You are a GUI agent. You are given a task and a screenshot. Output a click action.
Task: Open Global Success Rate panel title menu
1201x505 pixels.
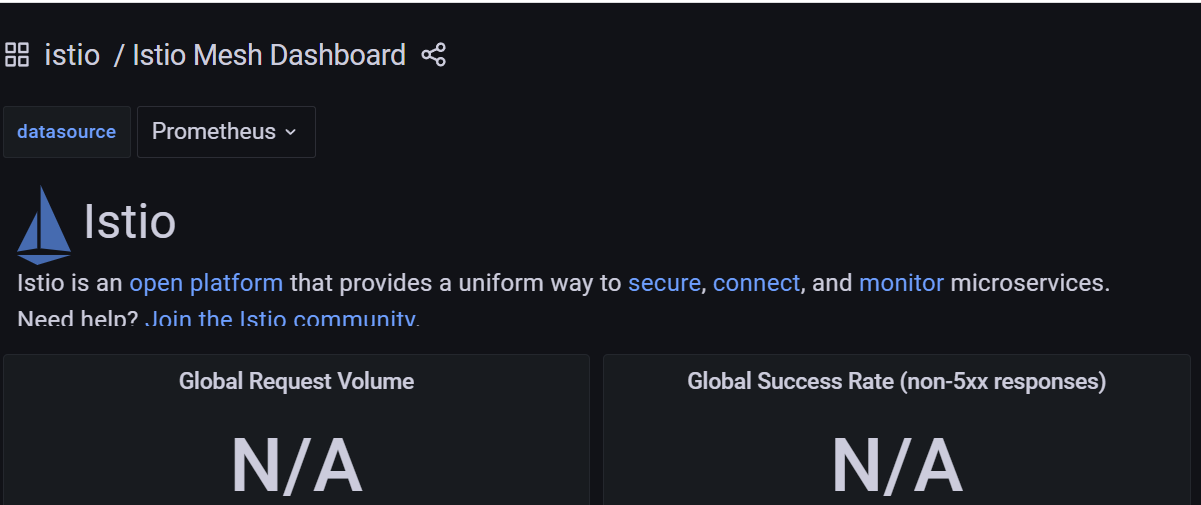pyautogui.click(x=896, y=381)
